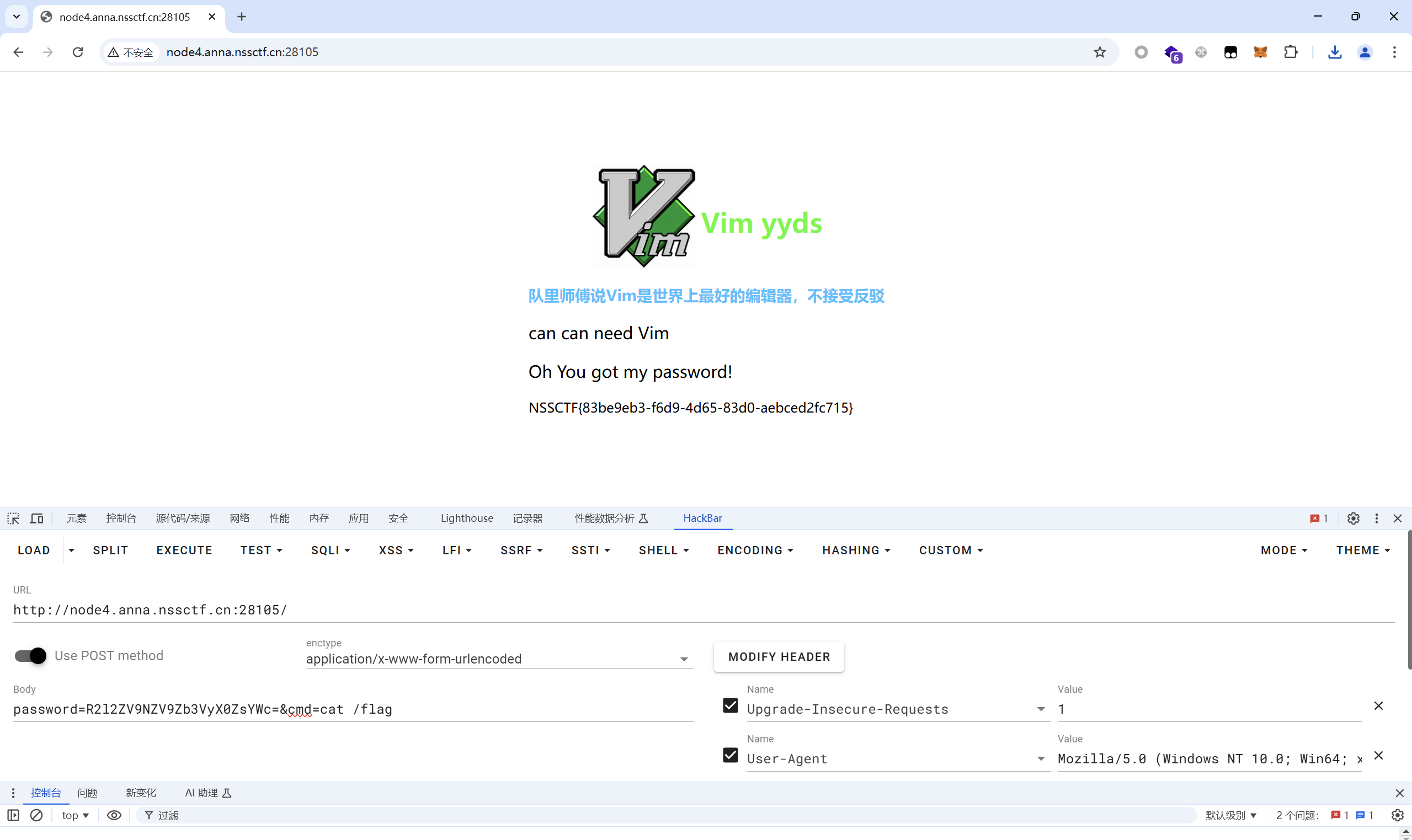The image size is (1412, 840).
Task: Open Chrome three-dot menu
Action: tap(1394, 52)
